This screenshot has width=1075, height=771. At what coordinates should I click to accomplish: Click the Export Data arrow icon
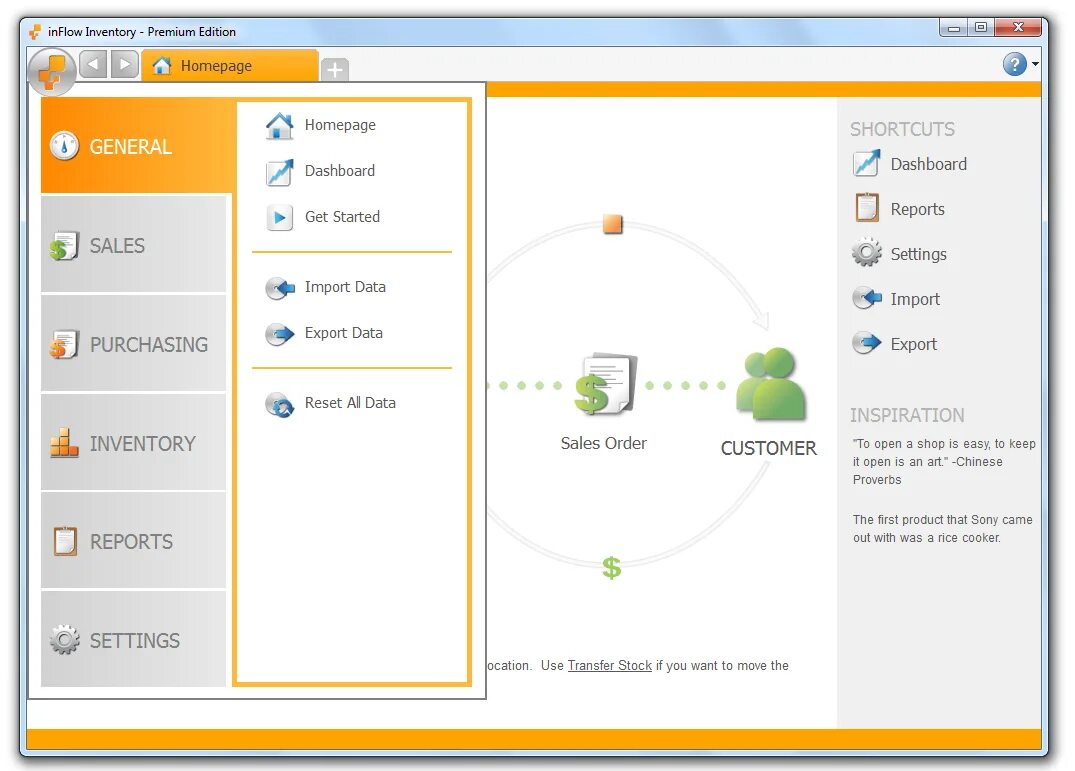tap(279, 334)
